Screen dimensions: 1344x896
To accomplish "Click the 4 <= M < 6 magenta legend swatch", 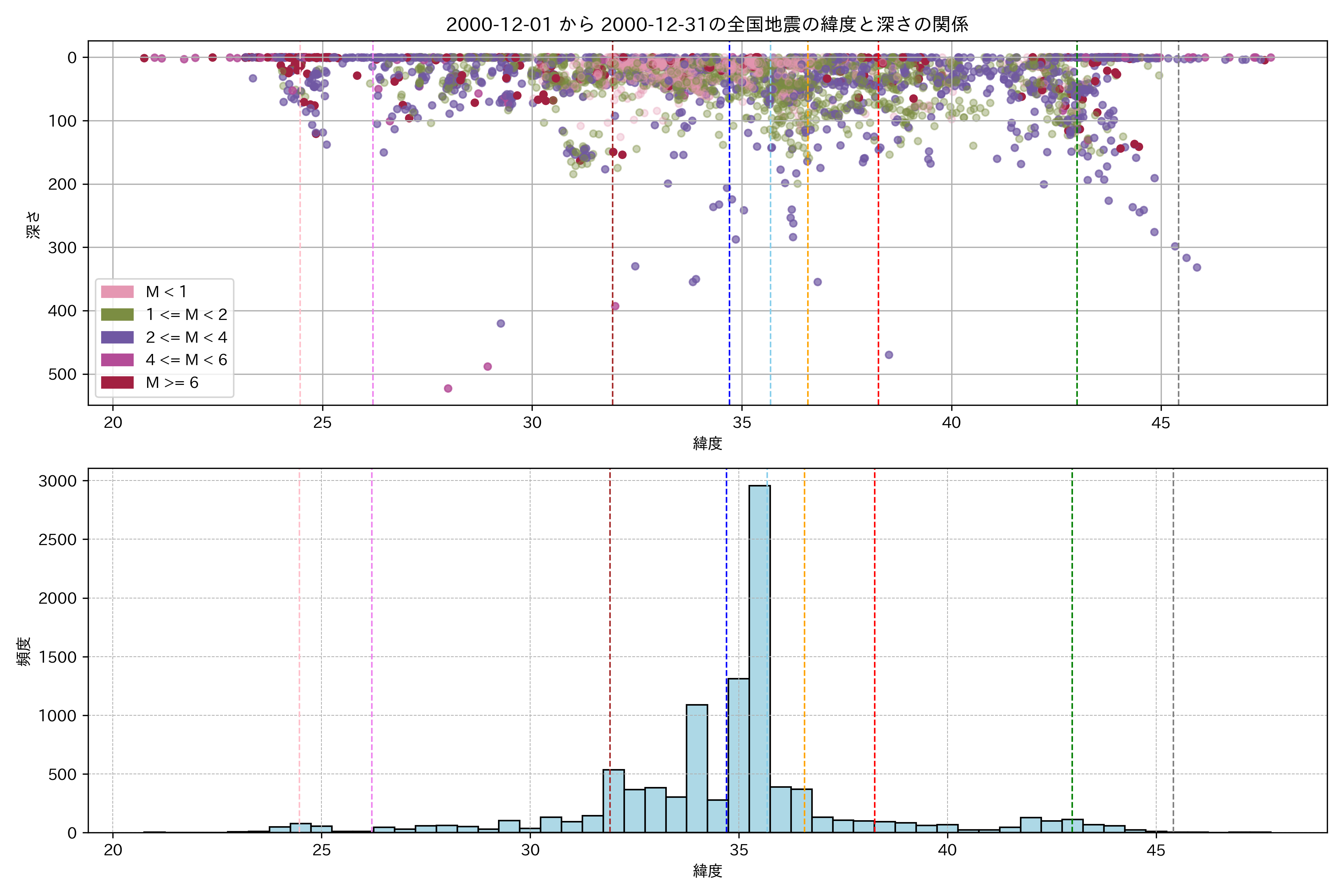I will (117, 360).
